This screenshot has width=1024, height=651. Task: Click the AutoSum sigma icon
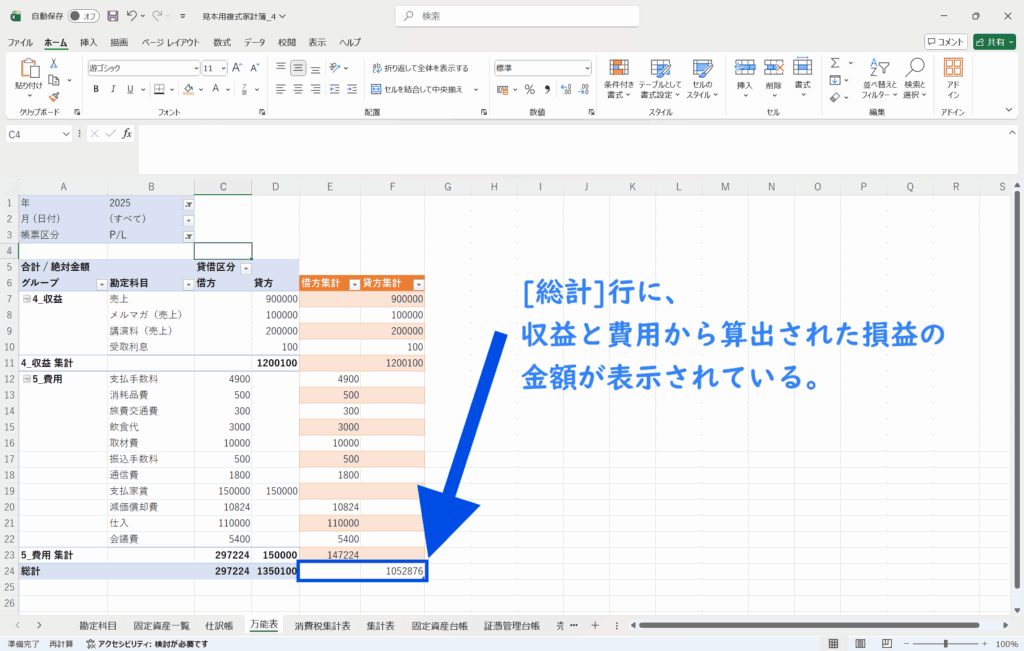pos(835,64)
